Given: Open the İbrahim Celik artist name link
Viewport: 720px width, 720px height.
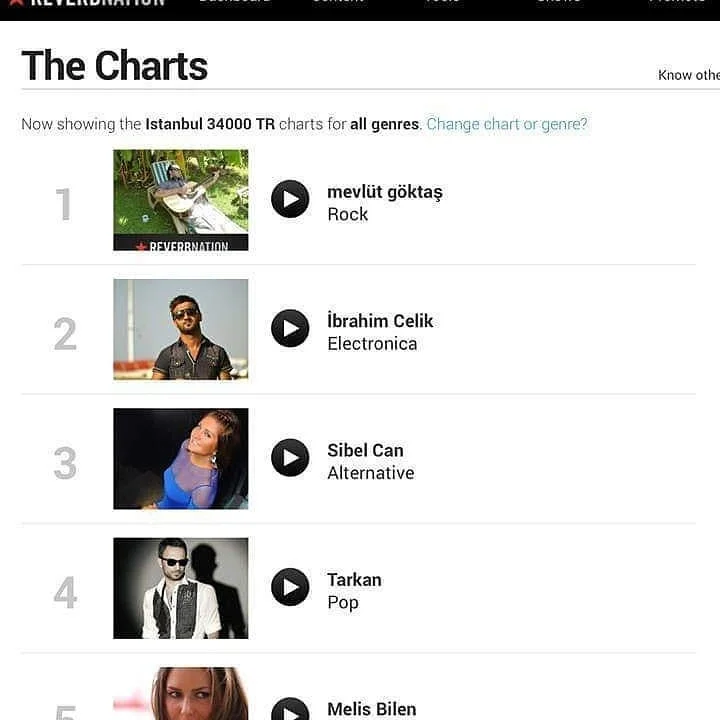Looking at the screenshot, I should pyautogui.click(x=380, y=321).
